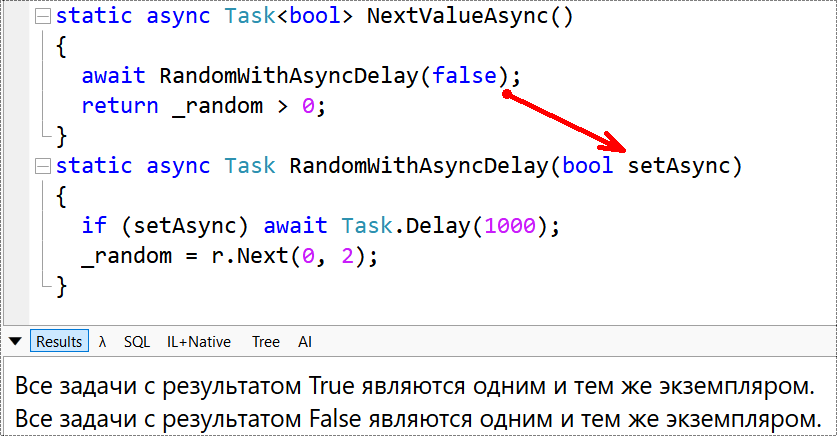Click the 1000 value in Task.Delay
The height and width of the screenshot is (436, 837).
click(x=510, y=226)
